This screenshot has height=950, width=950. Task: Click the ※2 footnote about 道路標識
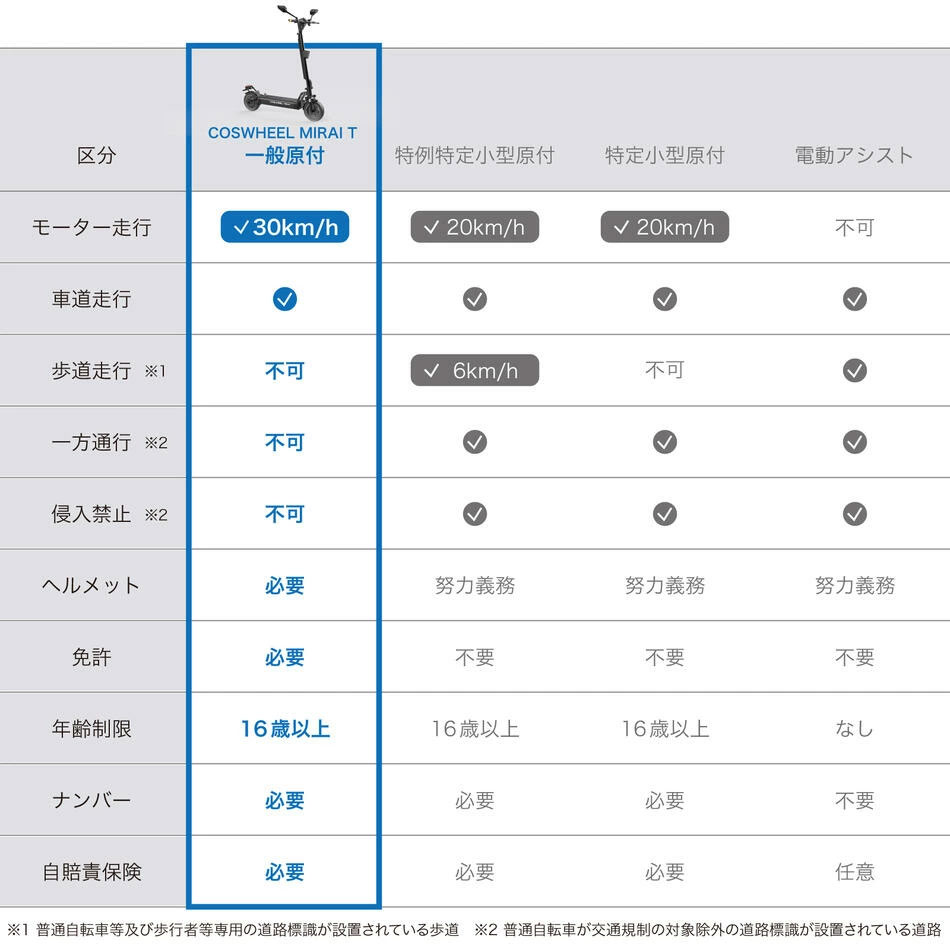pyautogui.click(x=708, y=929)
